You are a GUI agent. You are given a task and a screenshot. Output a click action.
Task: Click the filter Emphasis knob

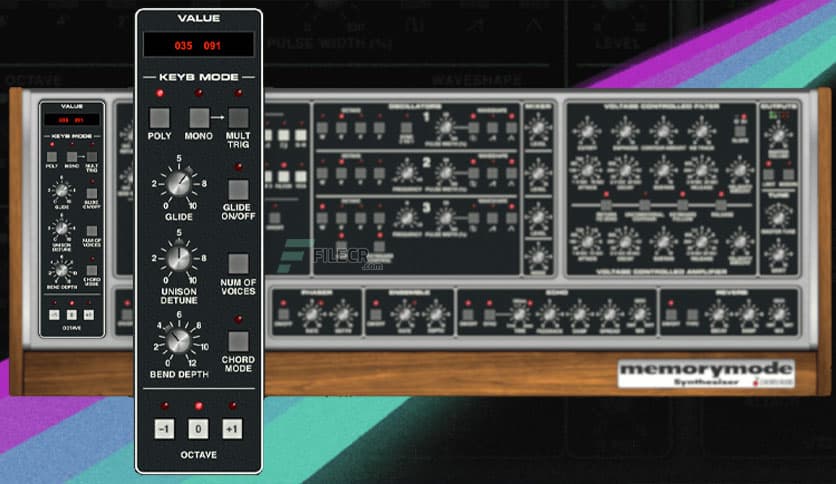(x=625, y=131)
